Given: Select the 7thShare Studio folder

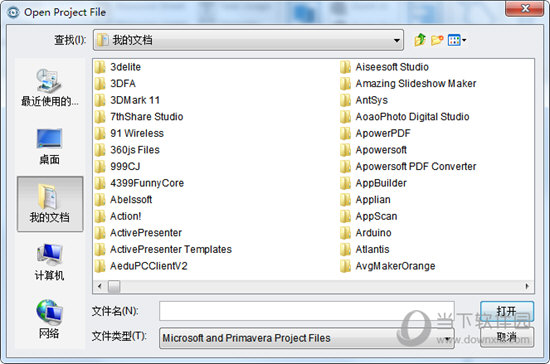Looking at the screenshot, I should click(x=139, y=117).
